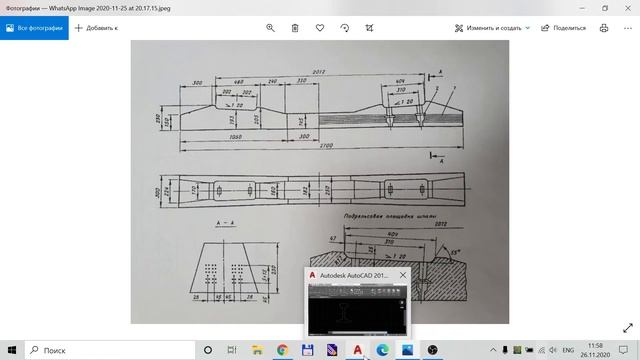The height and width of the screenshot is (360, 640).
Task: Open the three-dot more options menu
Action: tap(628, 28)
